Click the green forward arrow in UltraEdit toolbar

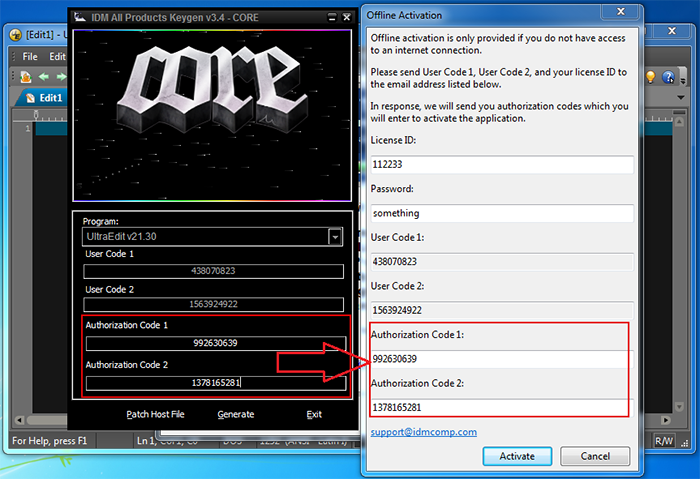61,77
